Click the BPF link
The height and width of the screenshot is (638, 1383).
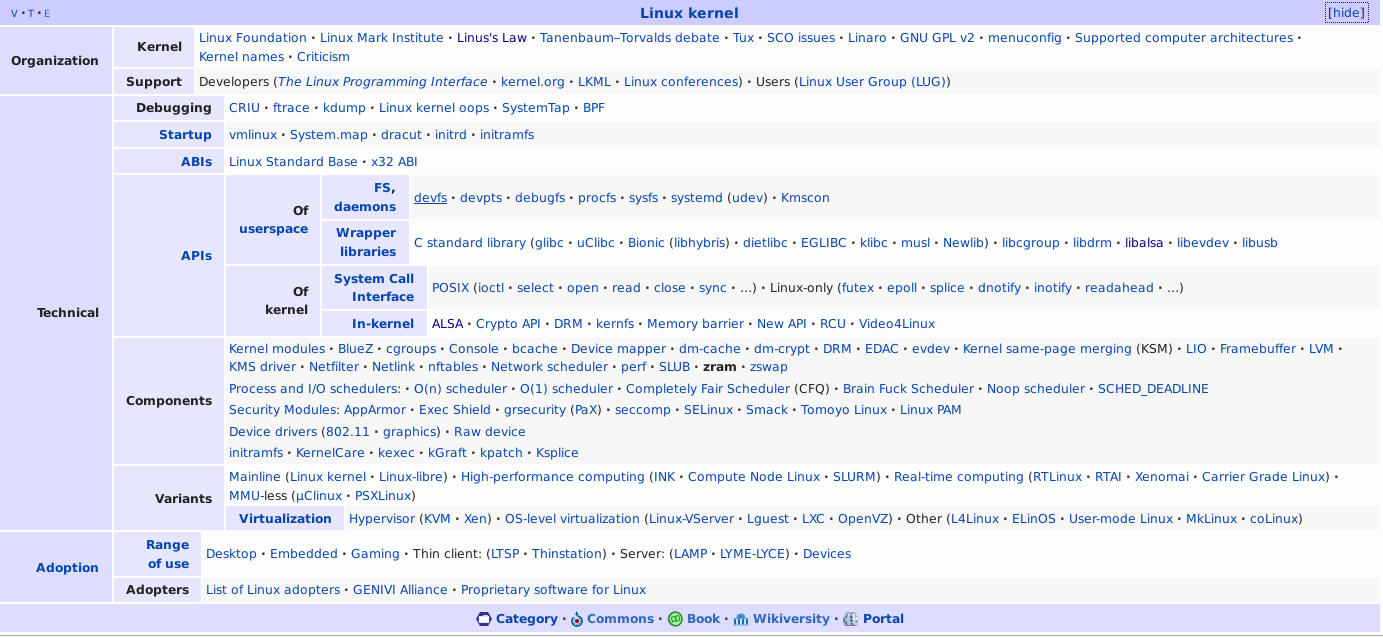tap(594, 108)
